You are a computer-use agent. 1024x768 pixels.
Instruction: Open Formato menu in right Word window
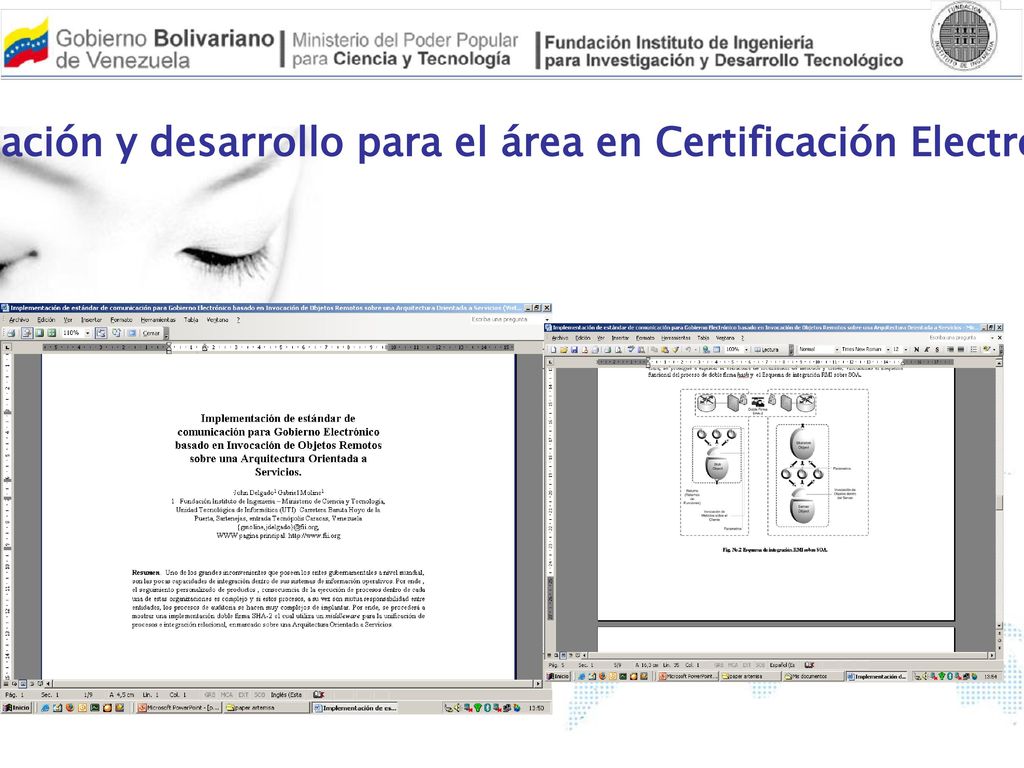click(x=645, y=338)
